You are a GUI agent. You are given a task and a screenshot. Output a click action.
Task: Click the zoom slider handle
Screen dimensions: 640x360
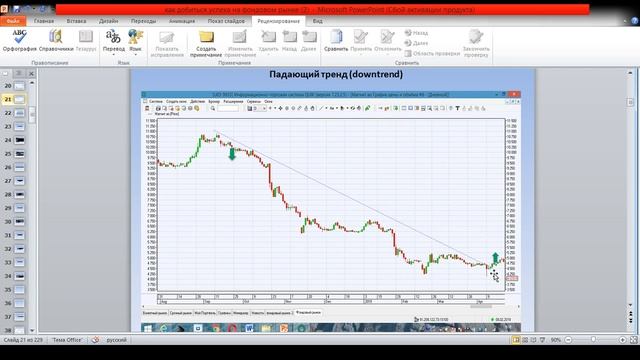click(x=593, y=340)
